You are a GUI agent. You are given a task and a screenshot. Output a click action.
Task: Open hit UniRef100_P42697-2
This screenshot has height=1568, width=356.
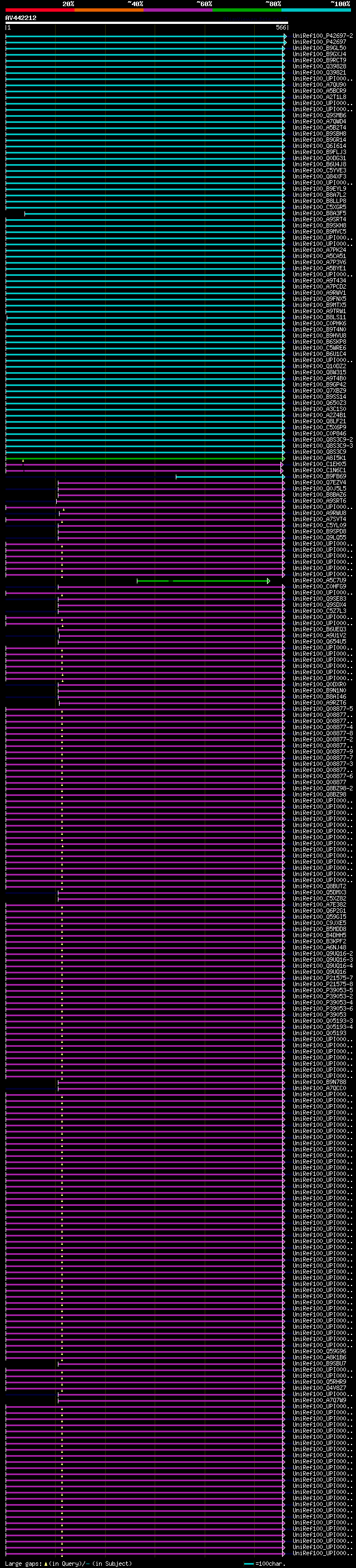[x=323, y=36]
